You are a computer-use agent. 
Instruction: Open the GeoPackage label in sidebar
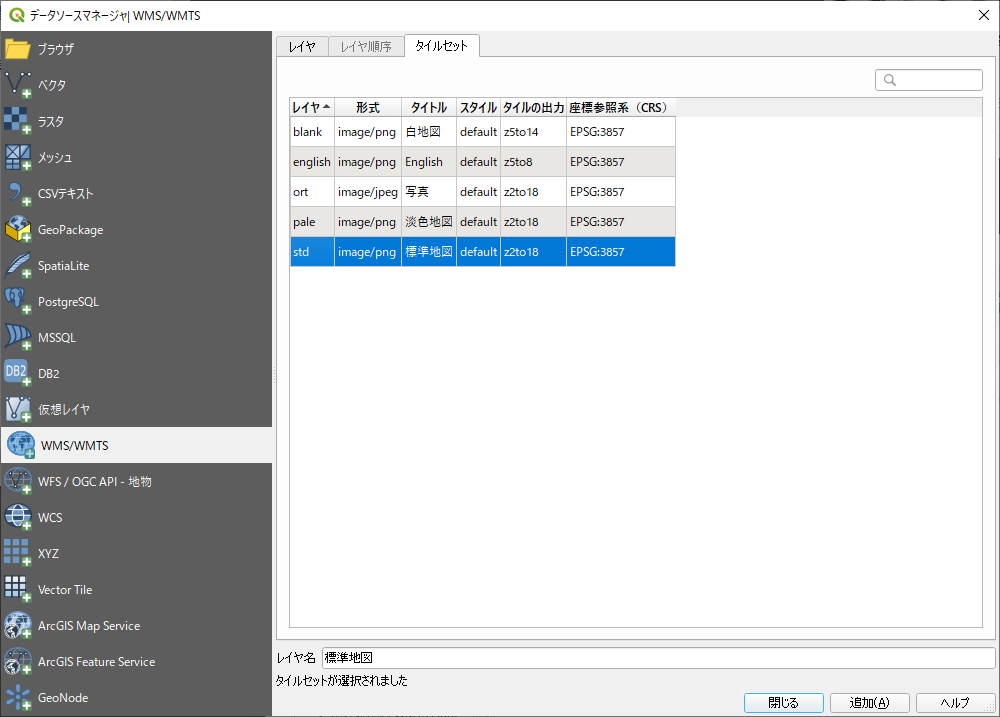point(70,230)
